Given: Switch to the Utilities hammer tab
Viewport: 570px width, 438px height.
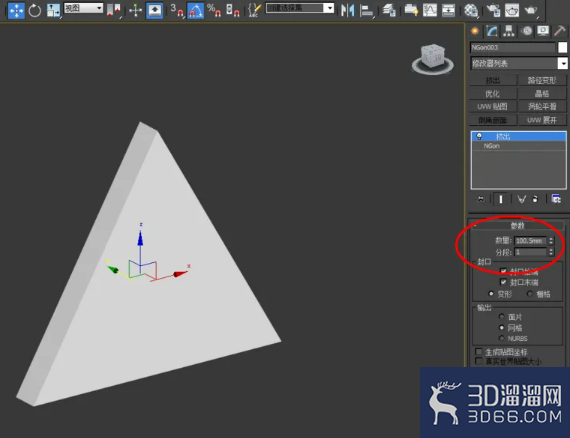Looking at the screenshot, I should coord(560,31).
